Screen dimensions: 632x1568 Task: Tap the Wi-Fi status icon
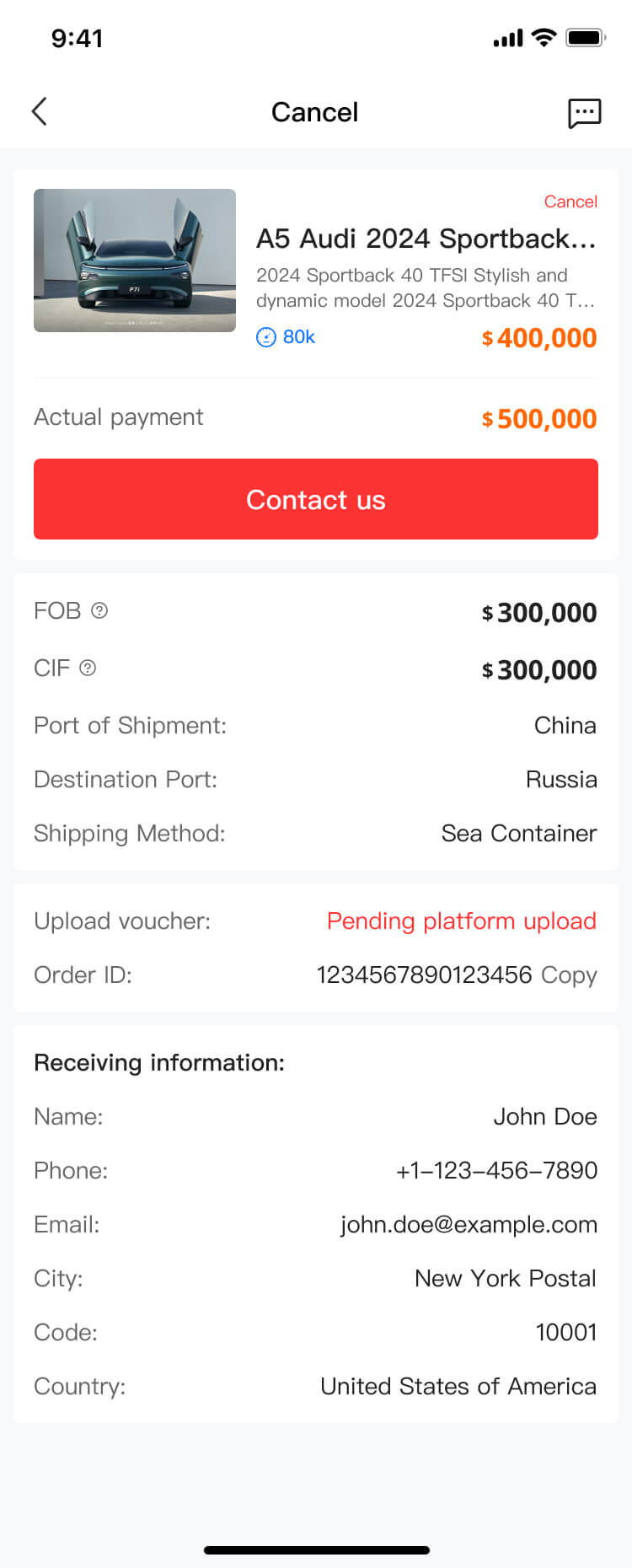(544, 38)
